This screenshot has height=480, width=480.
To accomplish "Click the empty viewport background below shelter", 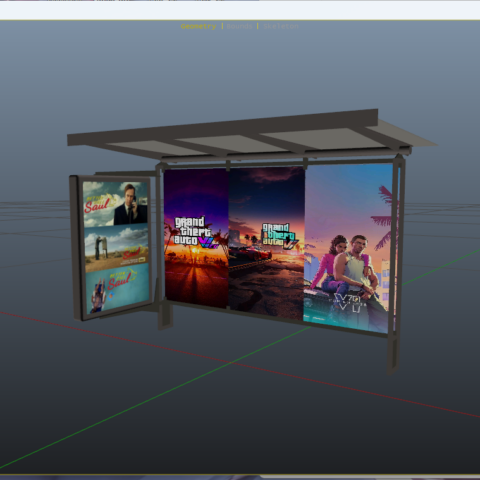I will pyautogui.click(x=240, y=417).
